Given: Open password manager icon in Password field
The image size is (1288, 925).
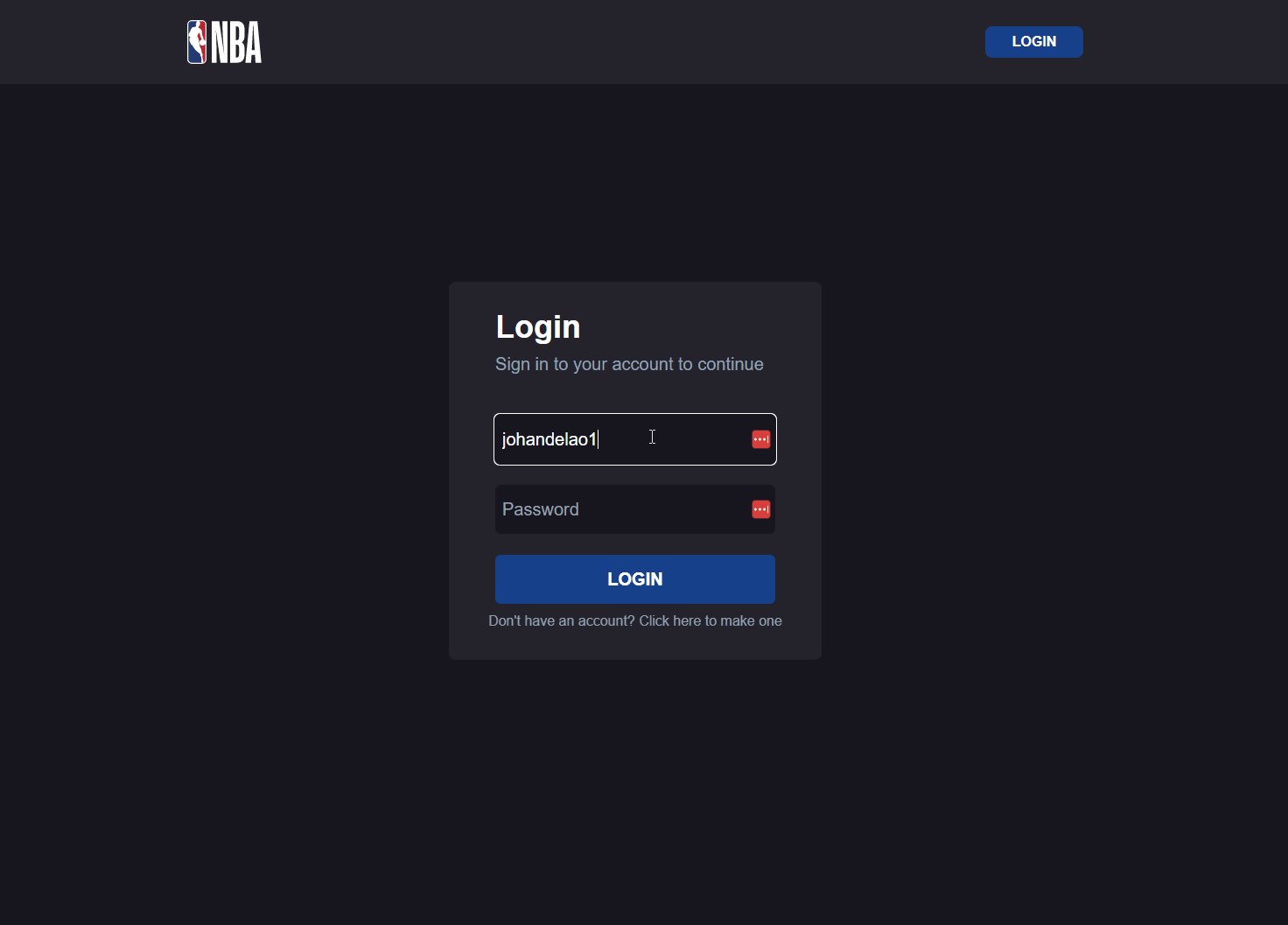Looking at the screenshot, I should pos(761,509).
